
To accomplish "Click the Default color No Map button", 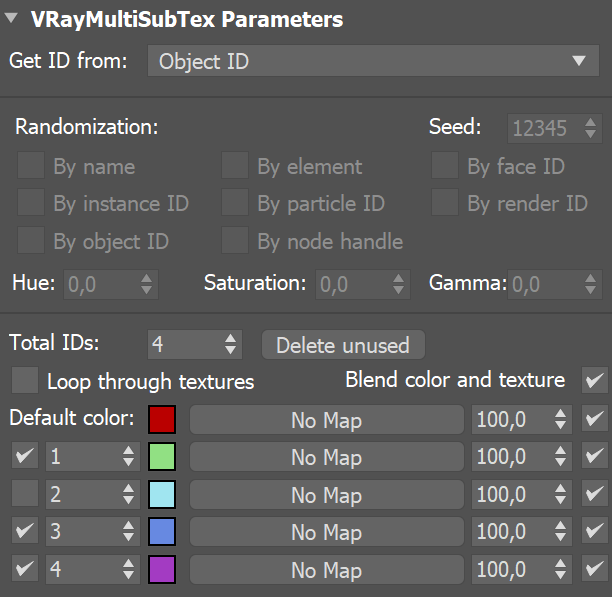I will click(x=326, y=420).
